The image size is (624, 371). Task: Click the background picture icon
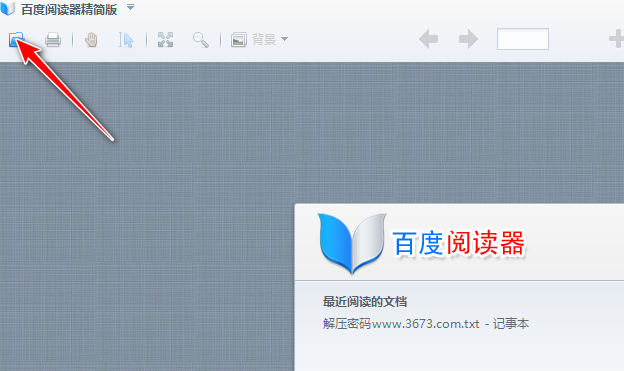pyautogui.click(x=239, y=39)
